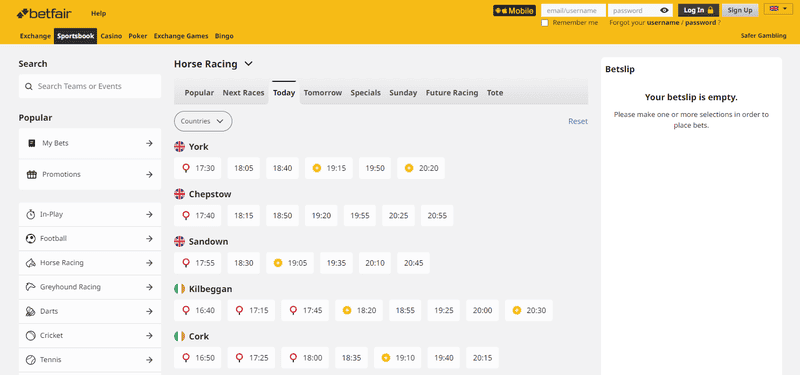Image resolution: width=800 pixels, height=375 pixels.
Task: Switch to the Popular tab
Action: [199, 93]
